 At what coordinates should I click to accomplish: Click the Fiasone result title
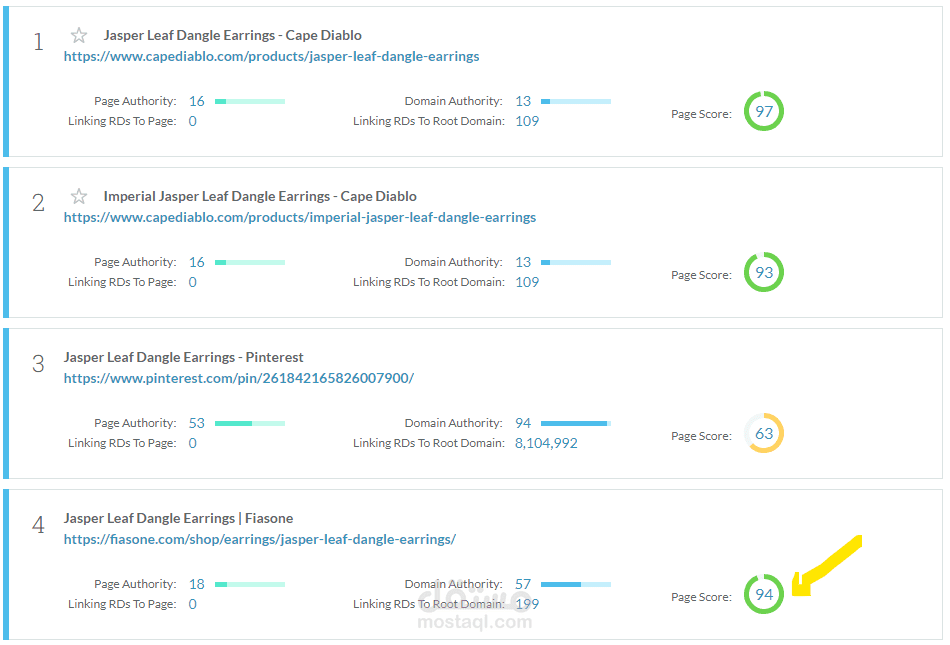click(178, 518)
